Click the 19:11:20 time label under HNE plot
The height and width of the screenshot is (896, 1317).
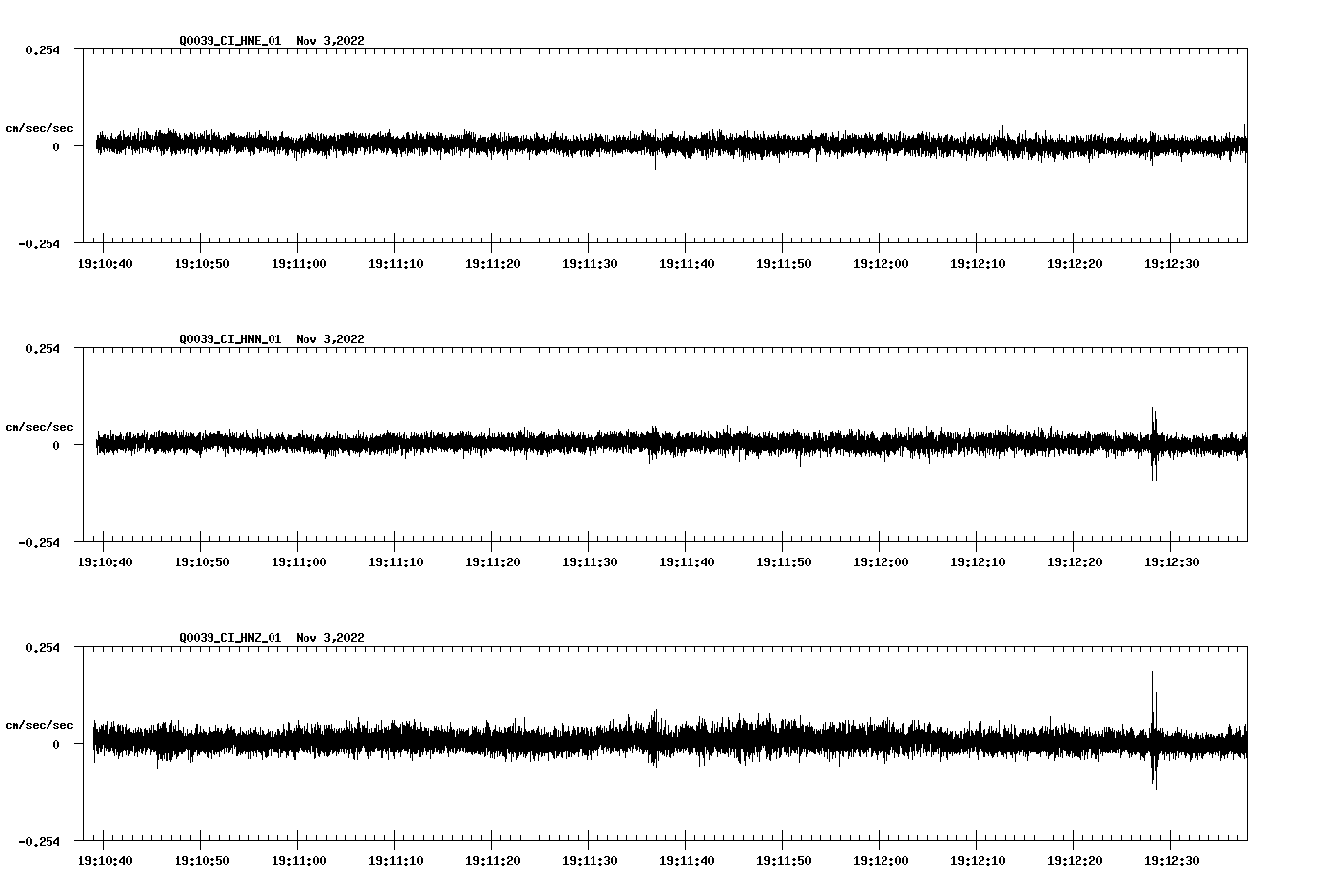coord(493,264)
